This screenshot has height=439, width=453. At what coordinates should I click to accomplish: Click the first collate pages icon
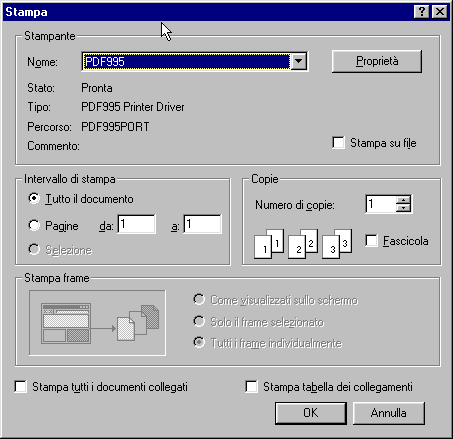coord(269,244)
